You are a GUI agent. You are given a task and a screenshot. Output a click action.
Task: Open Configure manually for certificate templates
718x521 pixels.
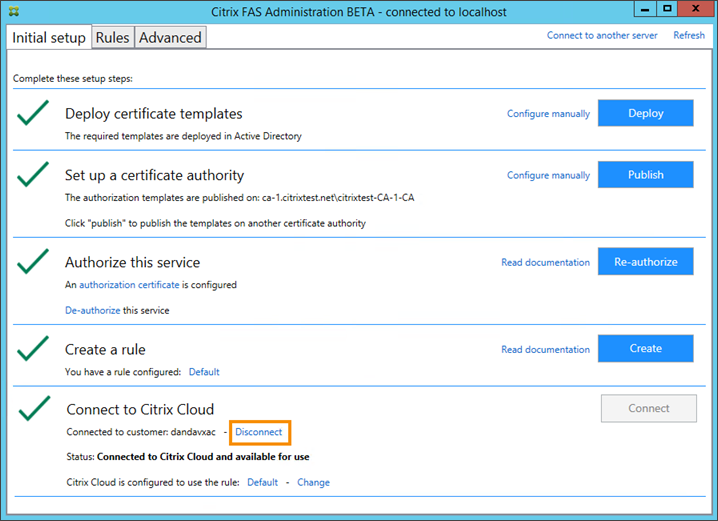(548, 114)
